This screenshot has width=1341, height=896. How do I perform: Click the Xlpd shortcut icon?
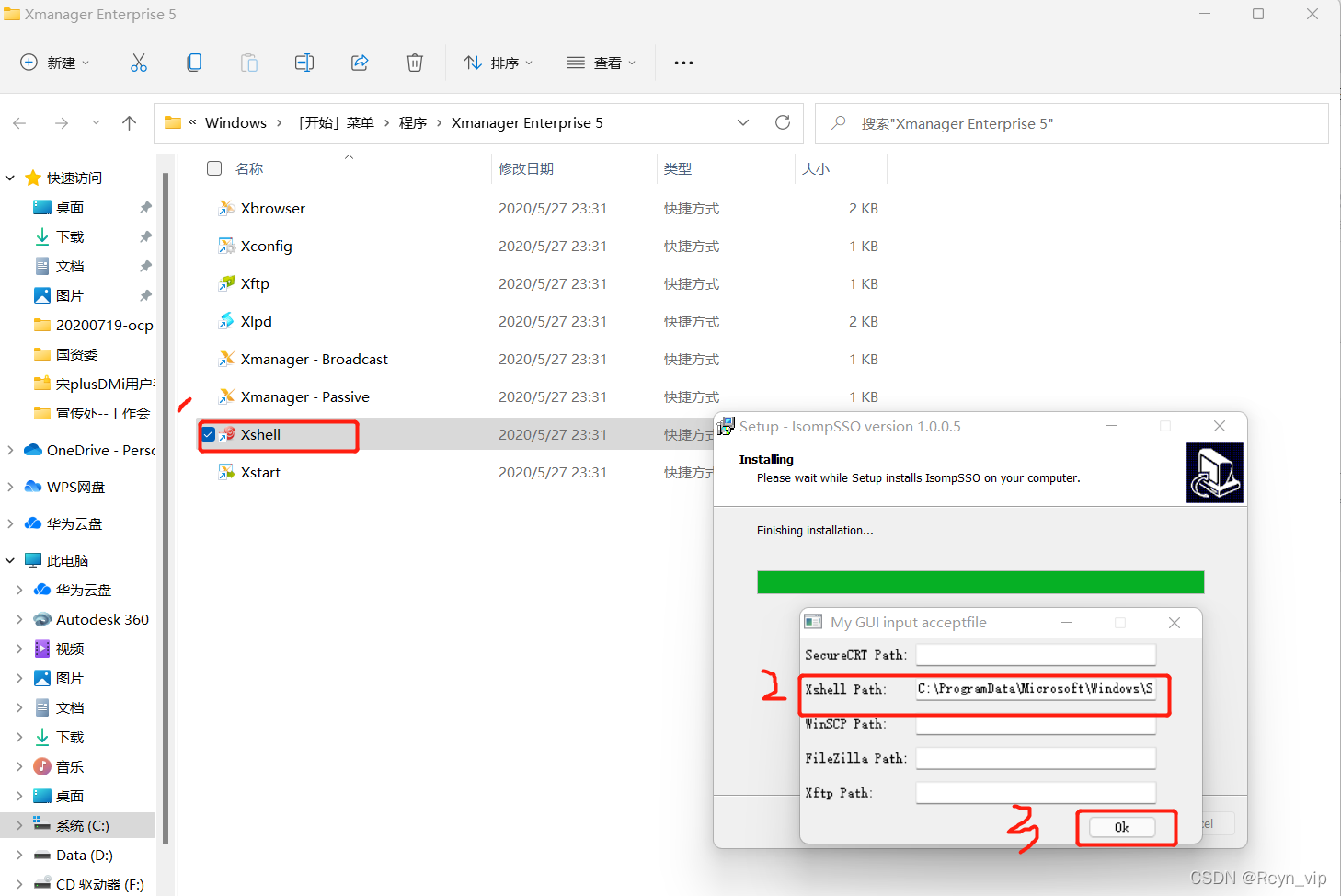click(x=226, y=321)
